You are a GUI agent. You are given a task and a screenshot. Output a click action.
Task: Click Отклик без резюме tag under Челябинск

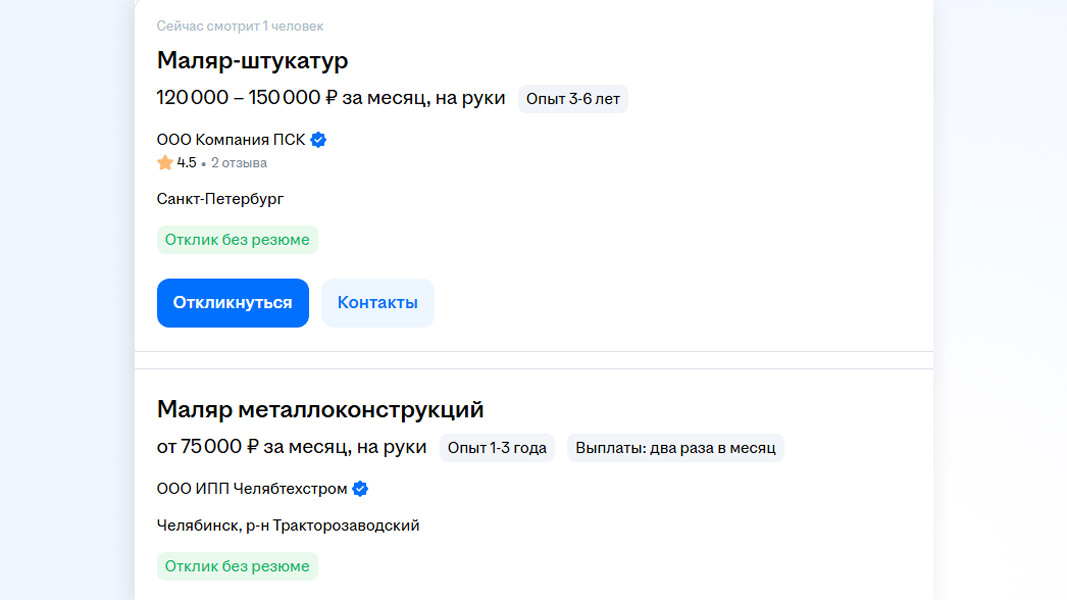[x=237, y=566]
